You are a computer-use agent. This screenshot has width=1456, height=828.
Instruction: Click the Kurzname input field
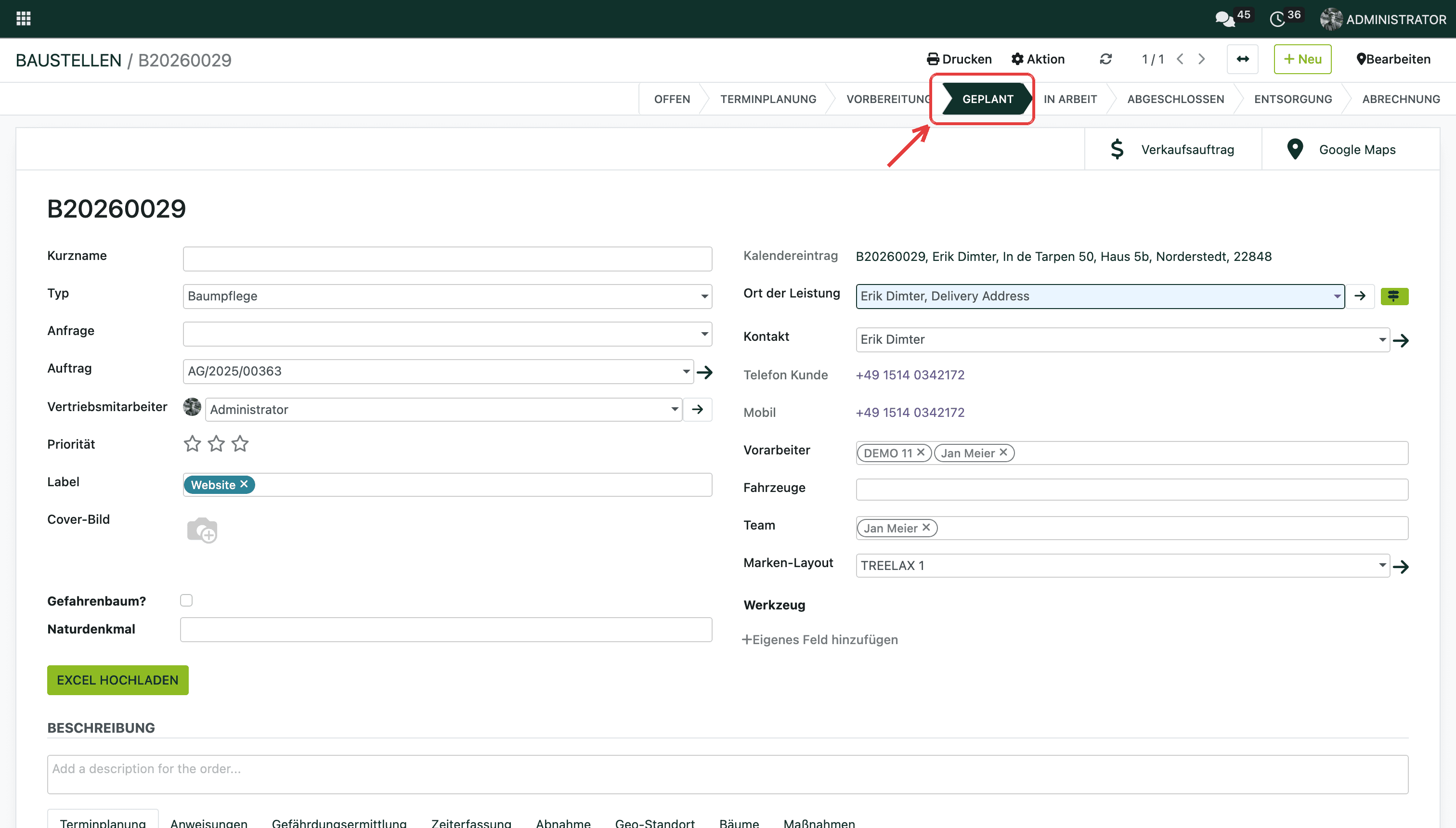447,259
